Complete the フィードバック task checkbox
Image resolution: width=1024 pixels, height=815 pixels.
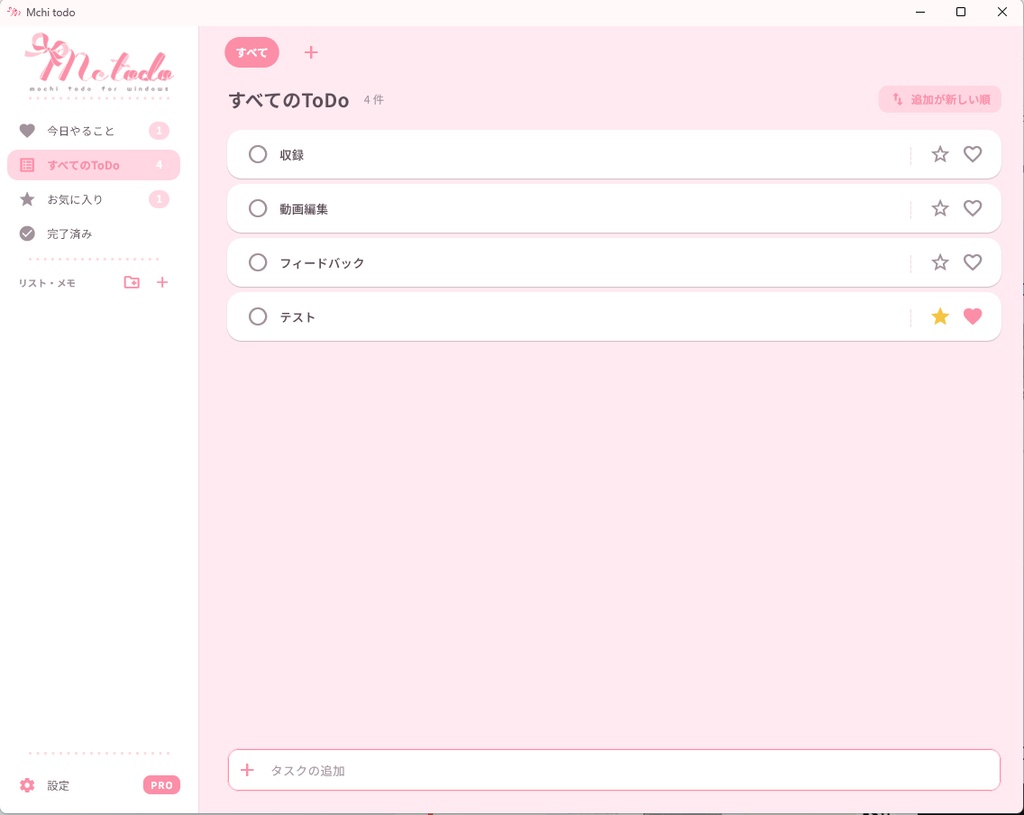[258, 263]
